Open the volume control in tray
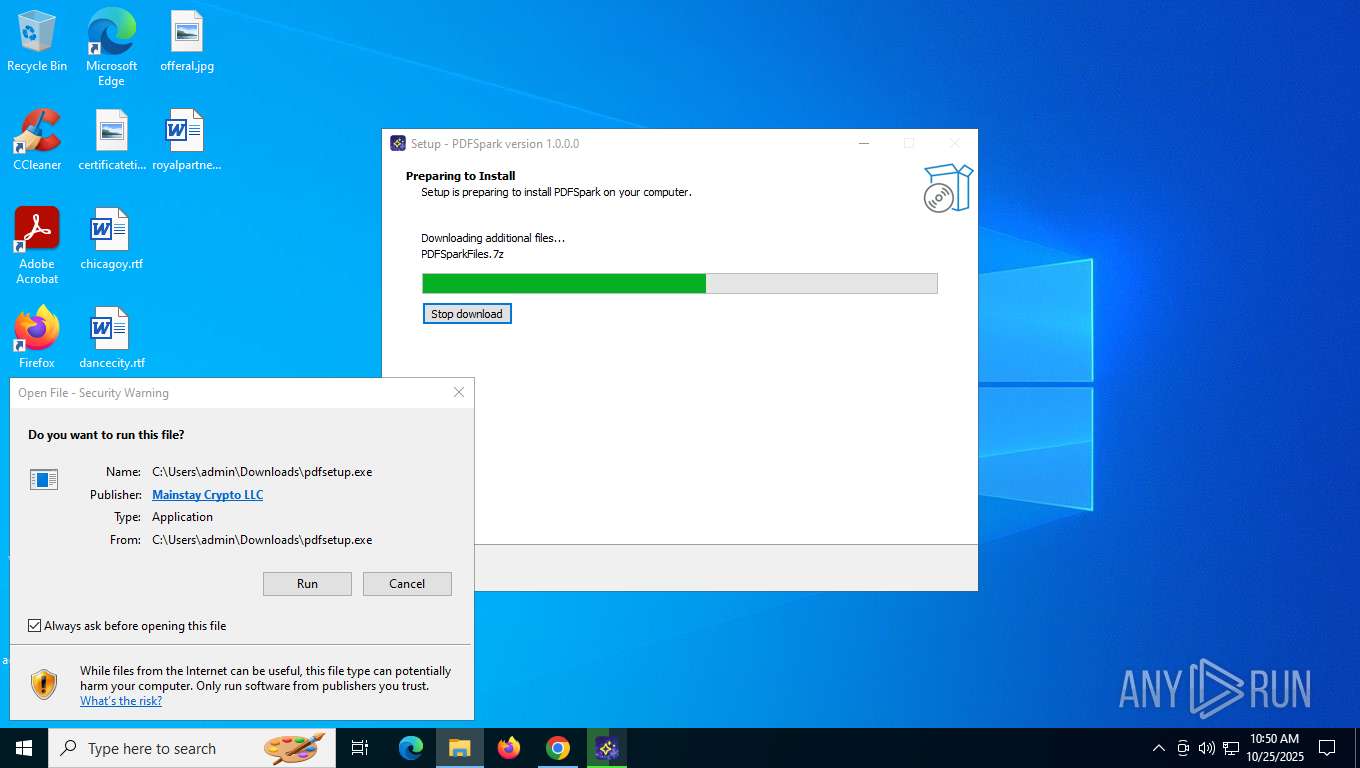This screenshot has height=768, width=1360. [1207, 748]
